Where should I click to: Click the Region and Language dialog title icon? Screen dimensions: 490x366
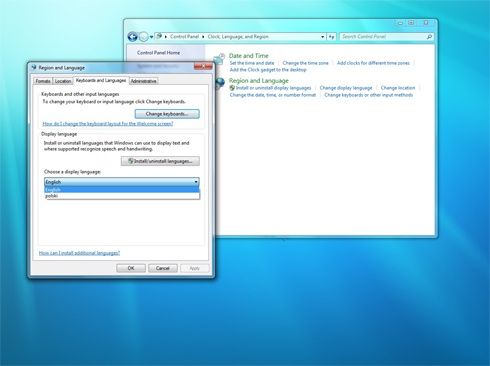34,67
